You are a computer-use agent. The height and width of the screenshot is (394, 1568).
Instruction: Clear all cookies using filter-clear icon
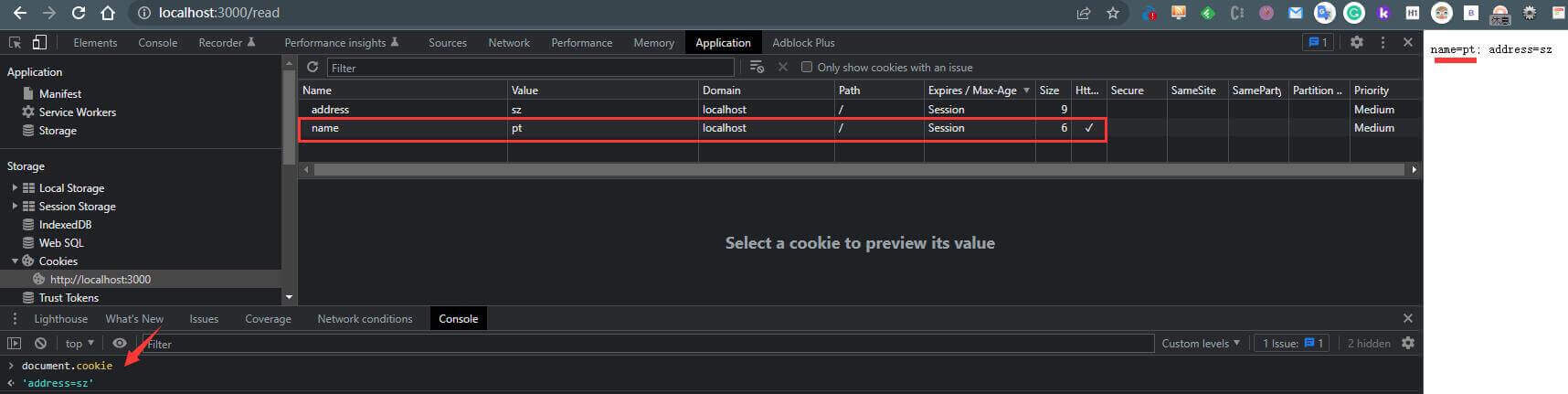(x=757, y=67)
